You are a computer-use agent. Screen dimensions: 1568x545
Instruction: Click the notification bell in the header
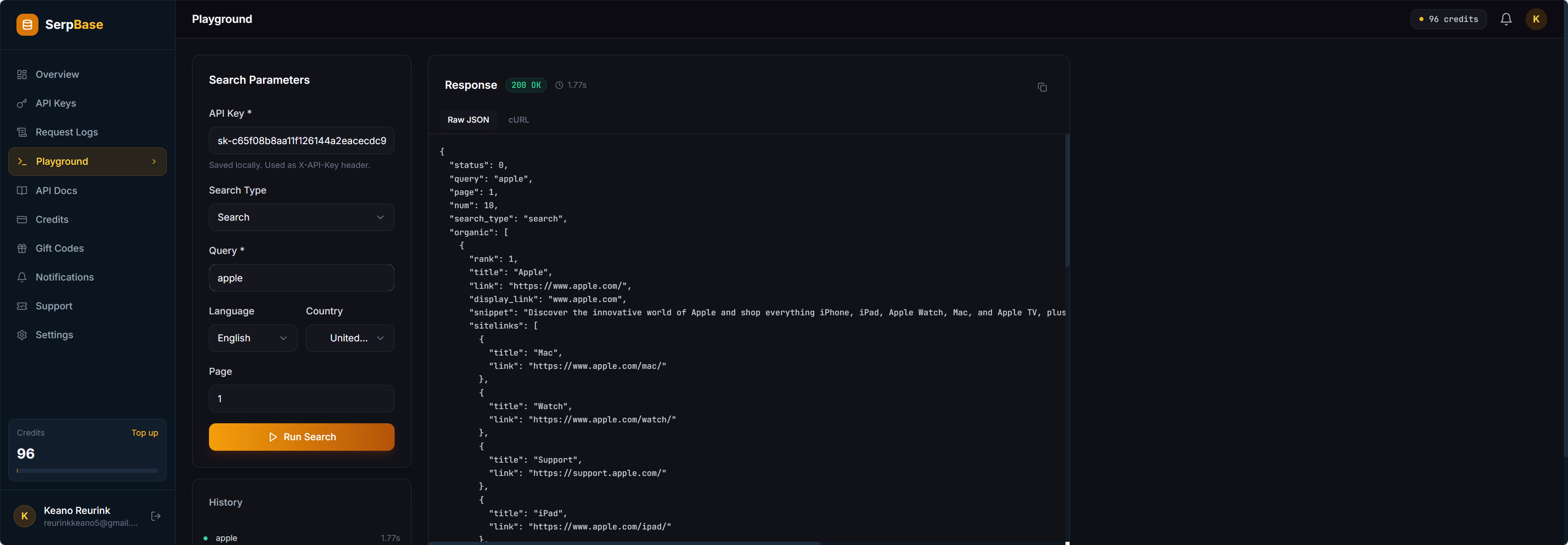[1505, 19]
